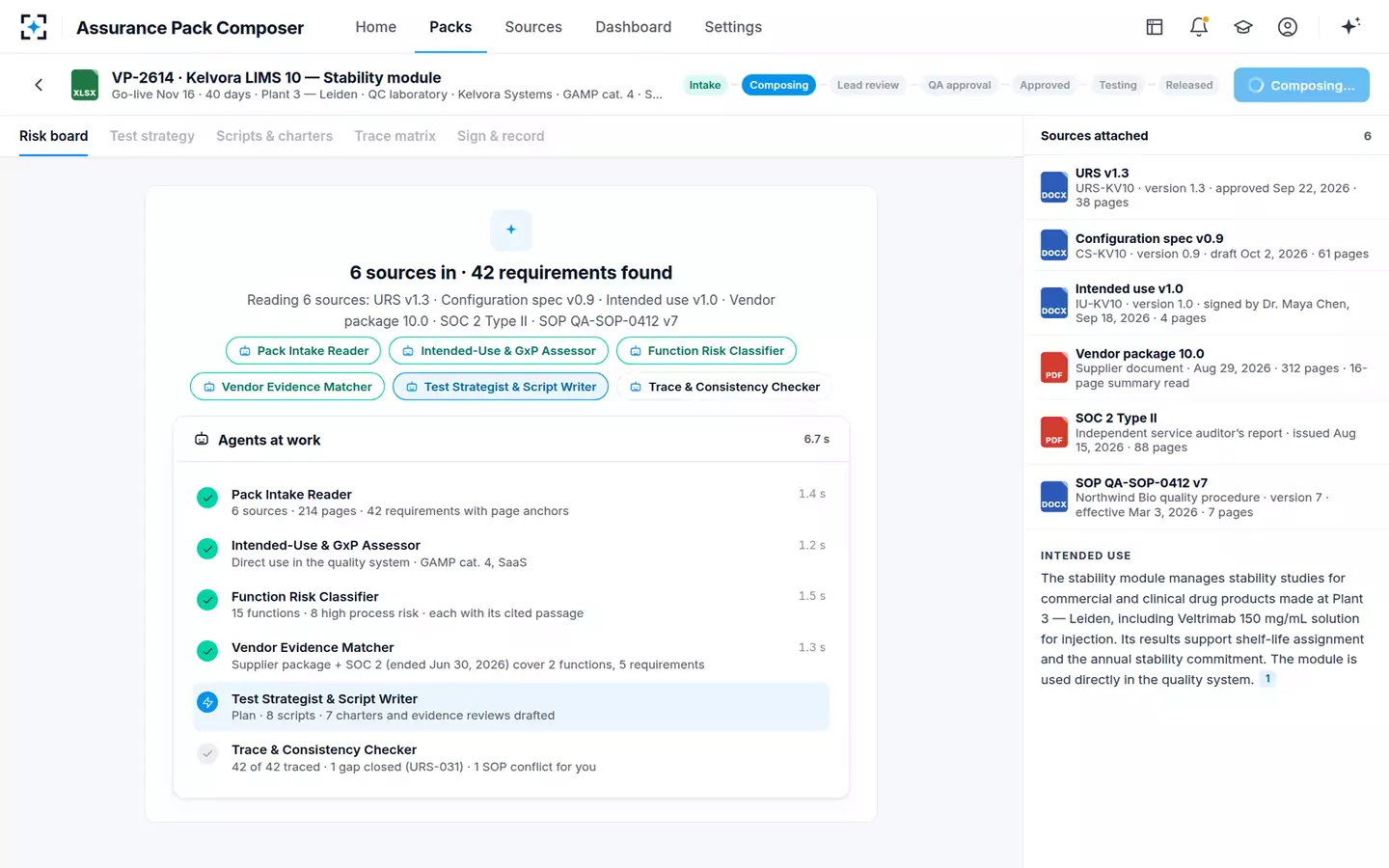Click the SOC 2 Type II PDF icon
This screenshot has height=868, width=1389.
click(1054, 432)
